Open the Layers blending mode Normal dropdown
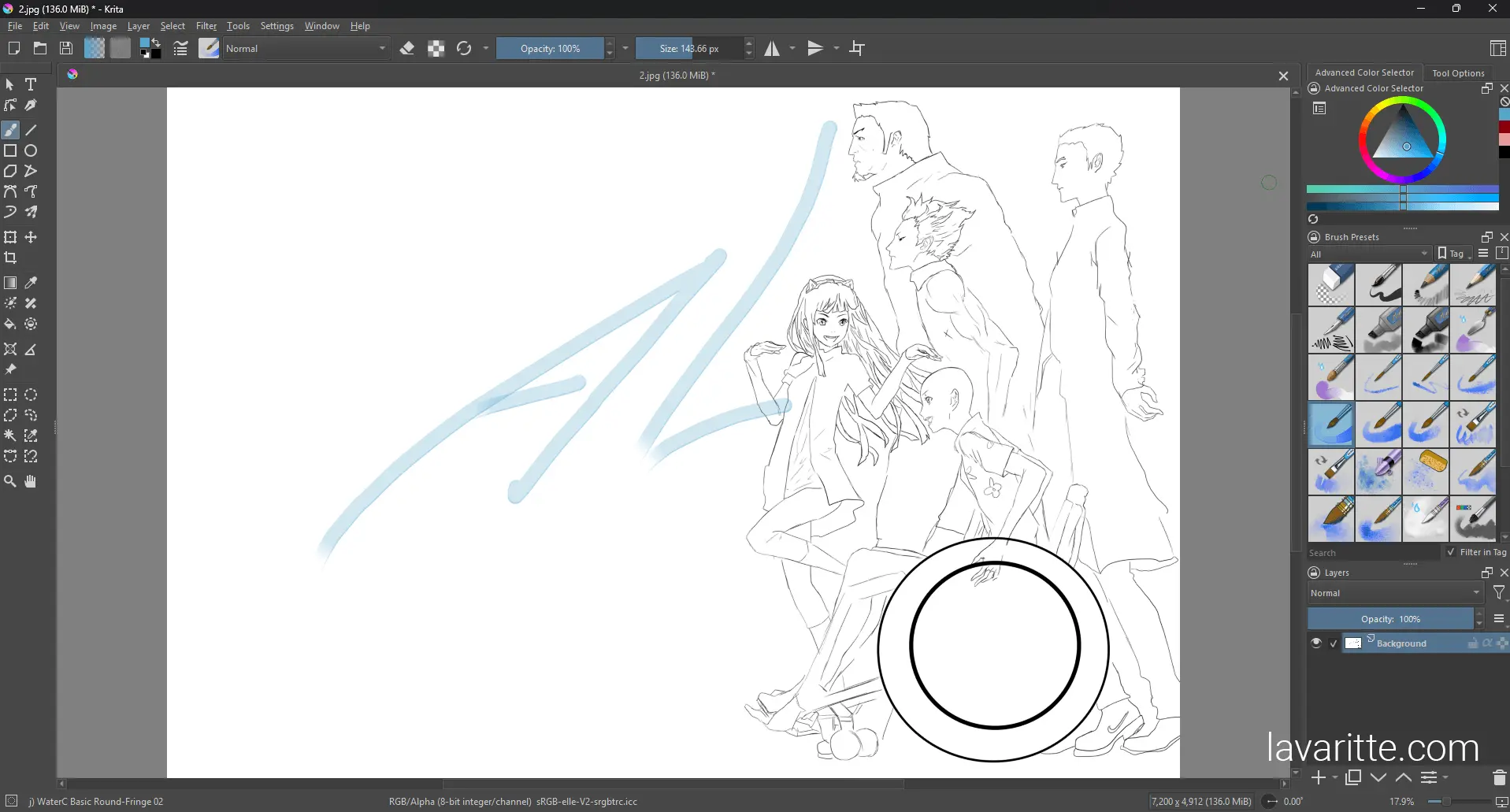Screen dimensions: 1510x812 pyautogui.click(x=1395, y=593)
